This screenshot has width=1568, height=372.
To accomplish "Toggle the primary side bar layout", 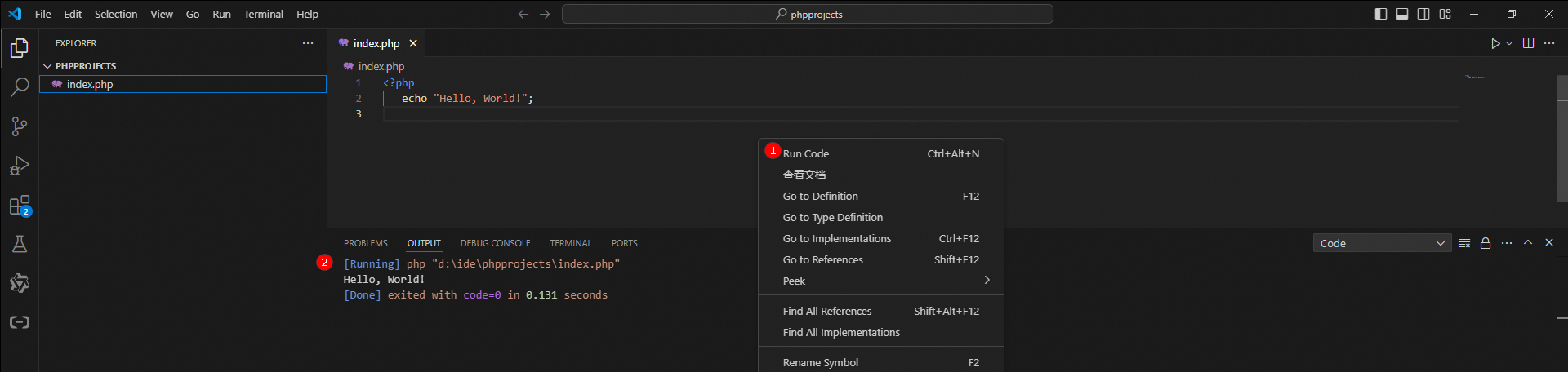I will click(1381, 14).
